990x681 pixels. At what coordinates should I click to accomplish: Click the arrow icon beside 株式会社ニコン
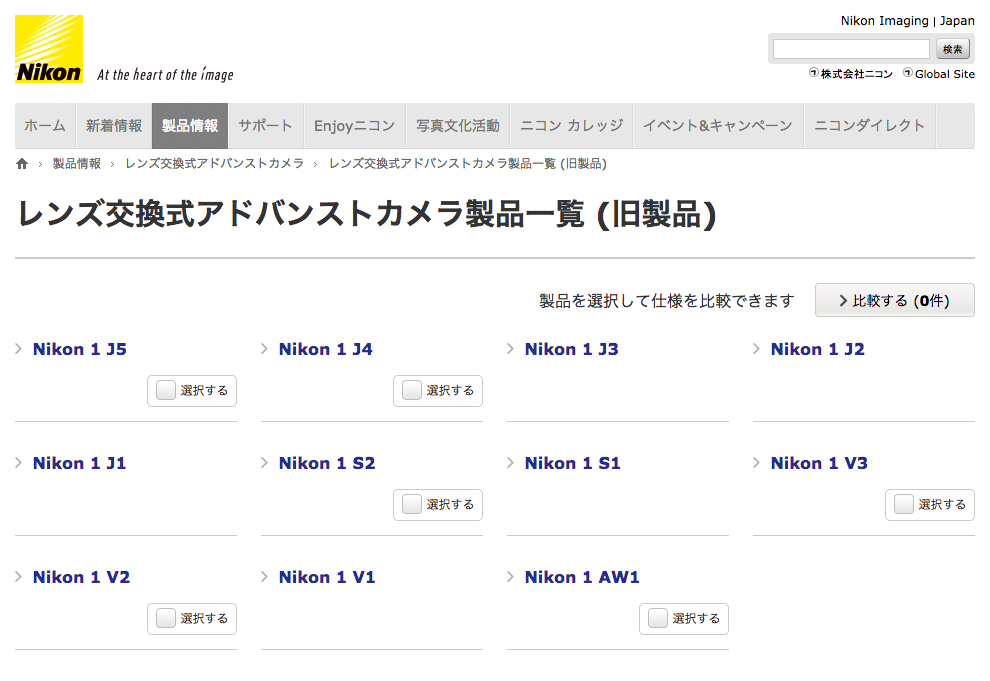point(813,73)
